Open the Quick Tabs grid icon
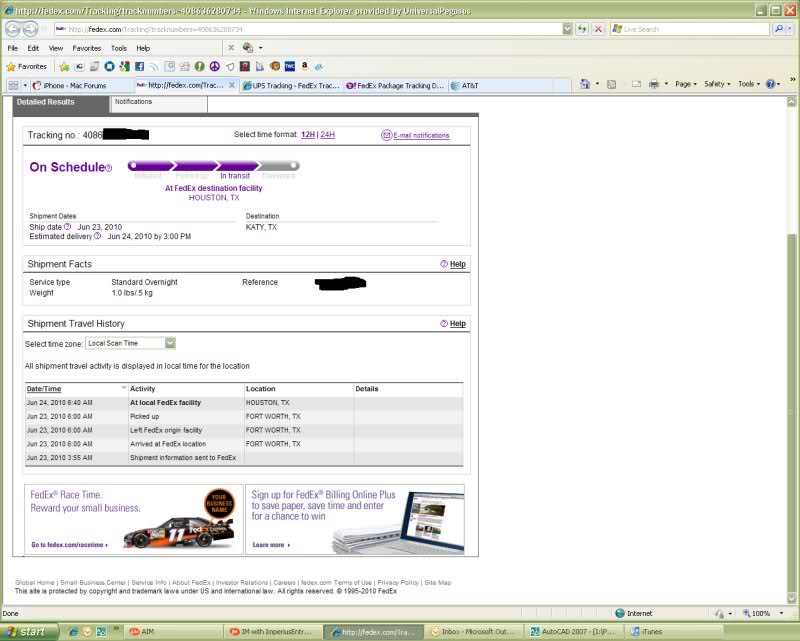Screen dimensions: 800x641 pos(13,85)
